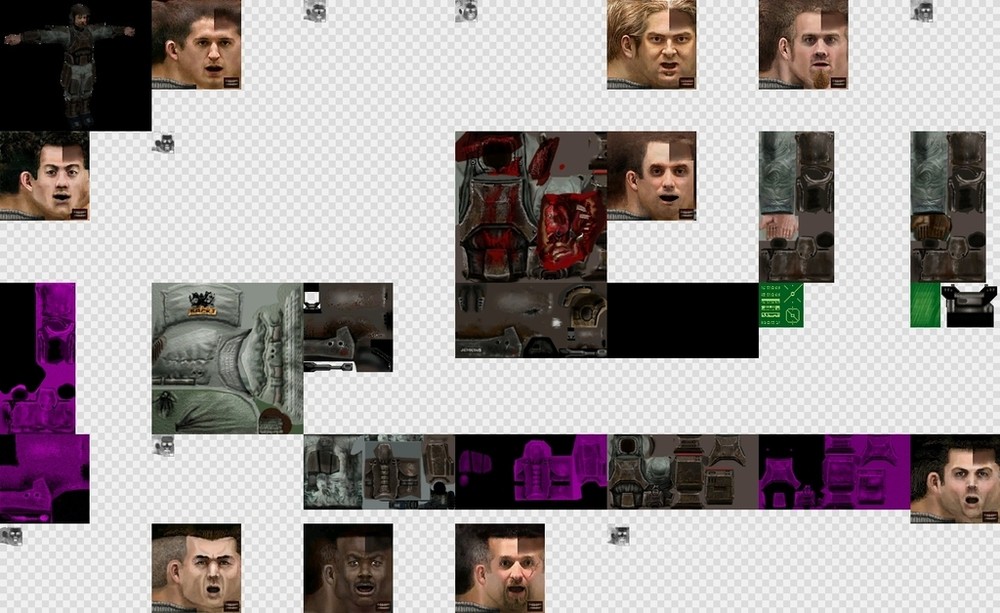1000x613 pixels.
Task: Open the brown weapon parts texture
Action: (348, 326)
